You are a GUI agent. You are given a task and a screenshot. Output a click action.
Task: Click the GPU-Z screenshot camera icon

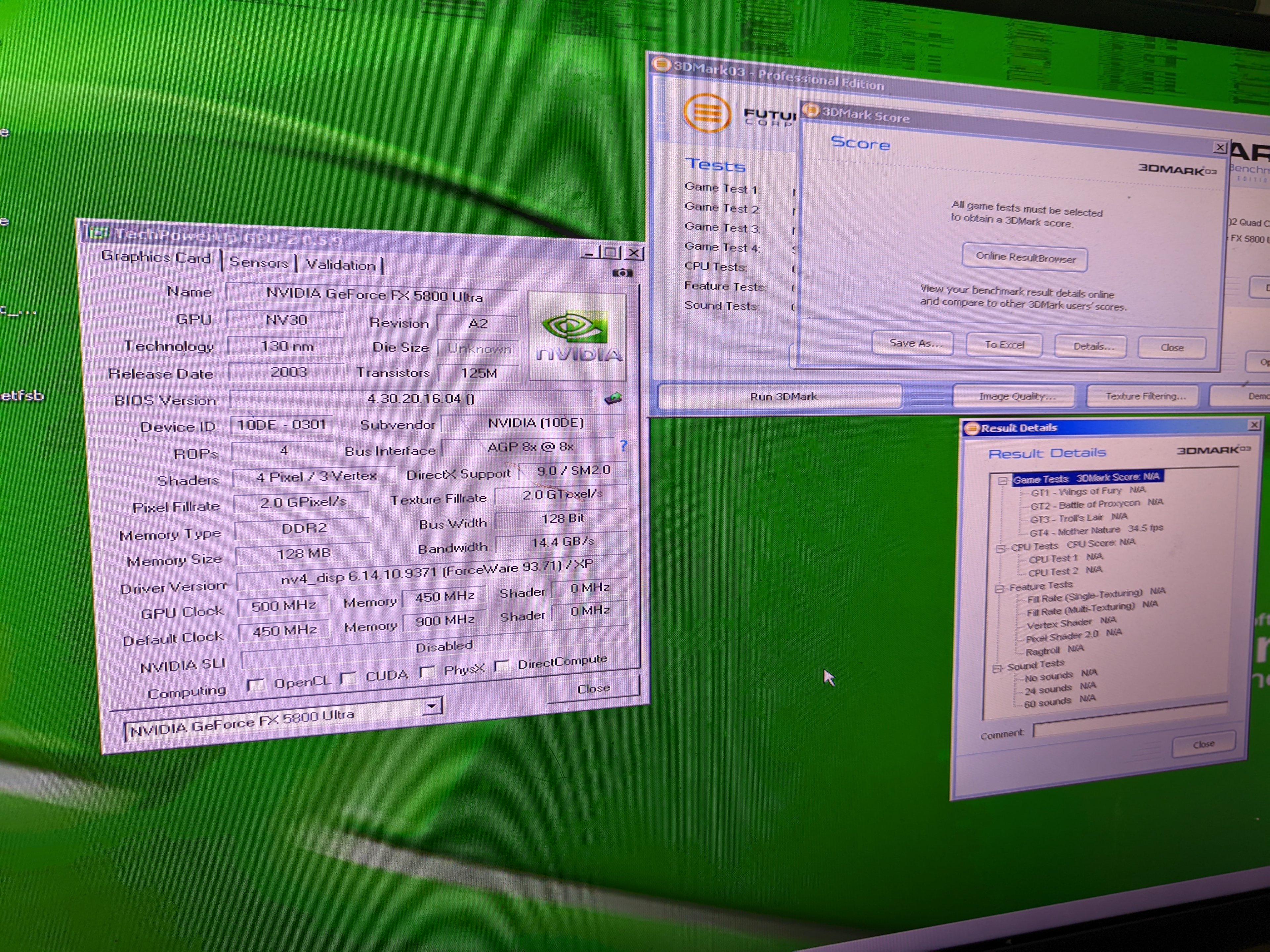(622, 273)
